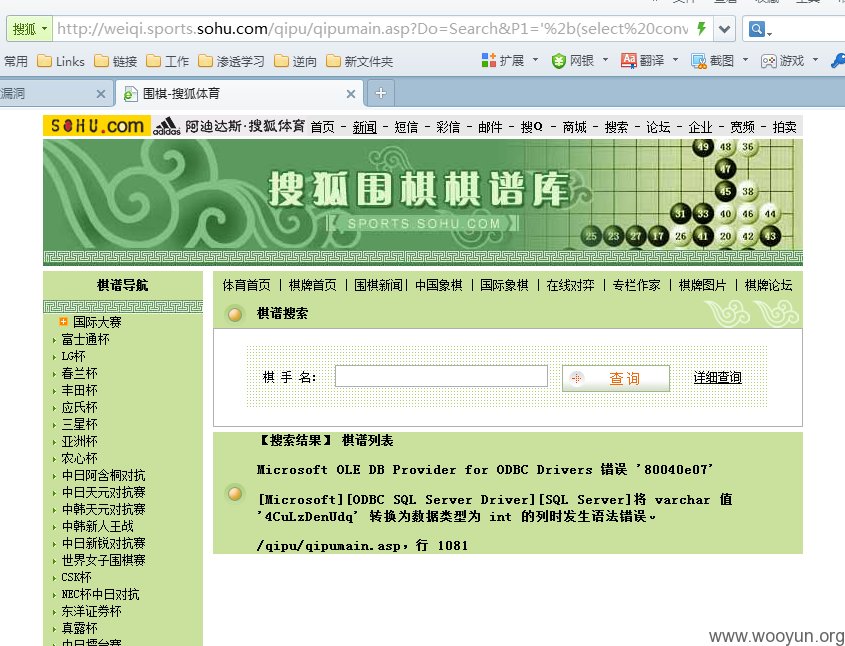Go to 在线对弈 in the menu
This screenshot has width=845, height=646.
(570, 285)
